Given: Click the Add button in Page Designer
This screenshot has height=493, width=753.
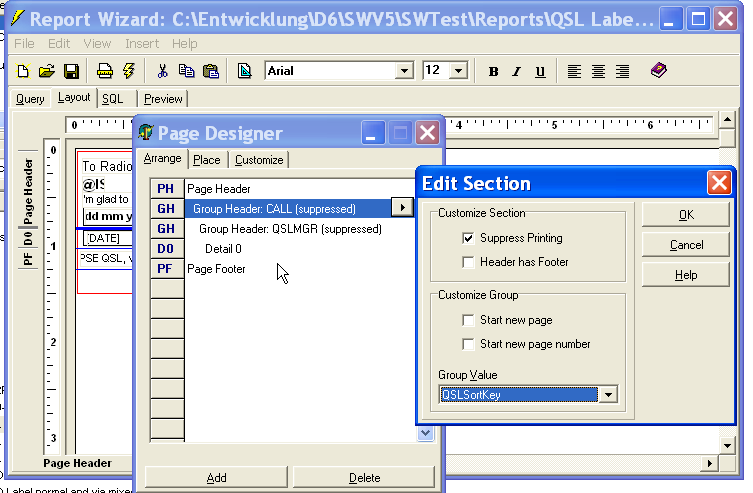Looking at the screenshot, I should pos(216,478).
